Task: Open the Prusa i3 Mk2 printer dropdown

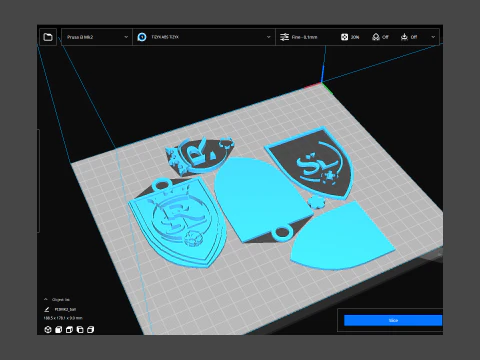Action: point(97,37)
